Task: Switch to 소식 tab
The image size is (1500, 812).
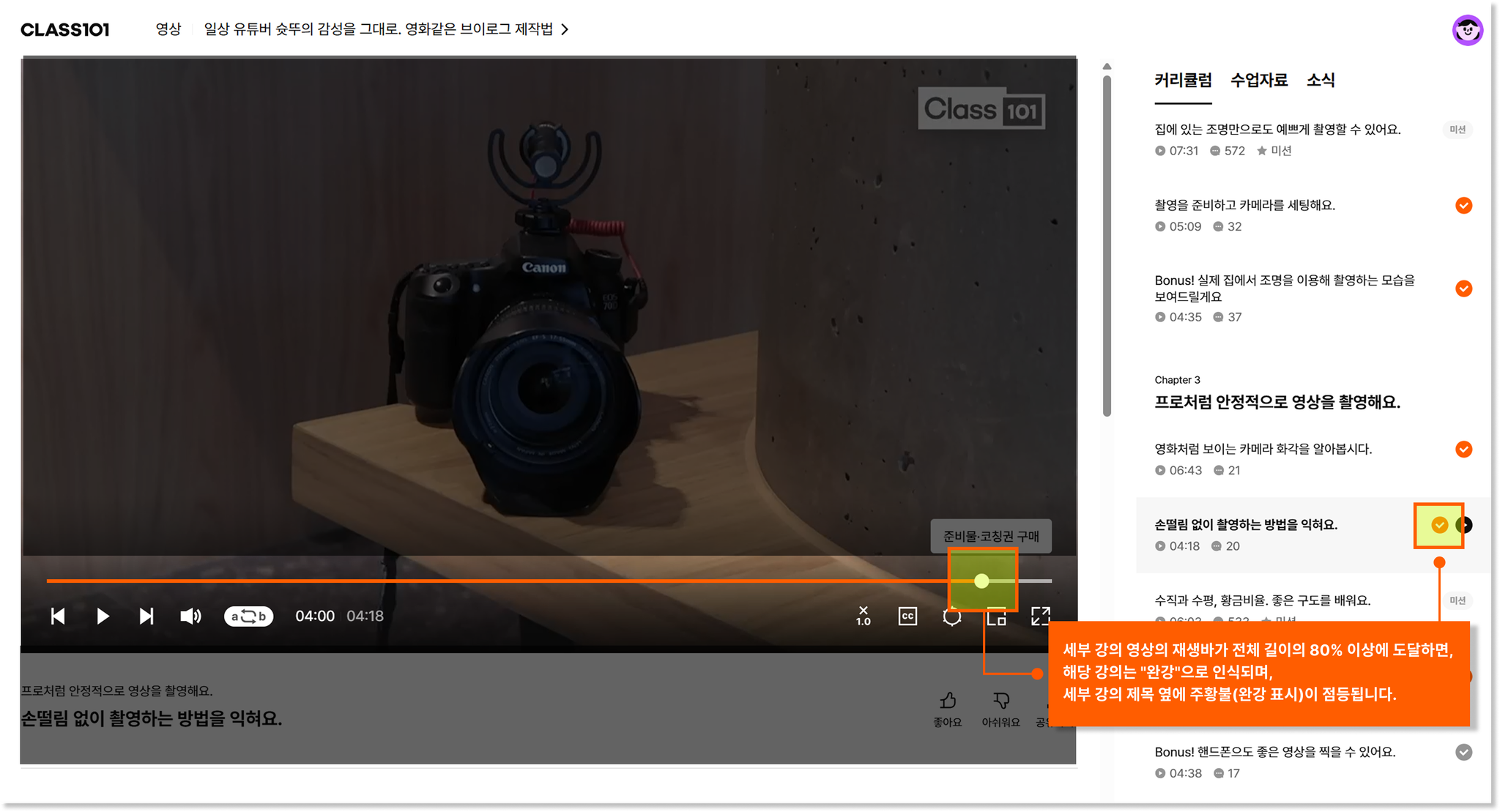Action: [1321, 81]
